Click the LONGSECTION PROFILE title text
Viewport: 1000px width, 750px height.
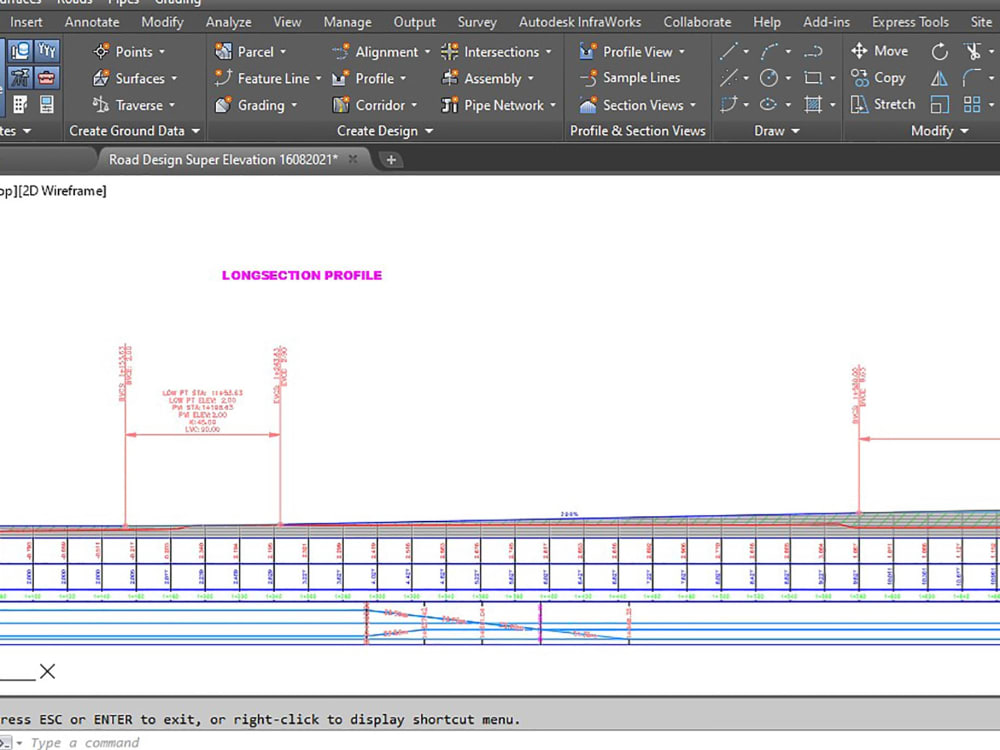302,276
